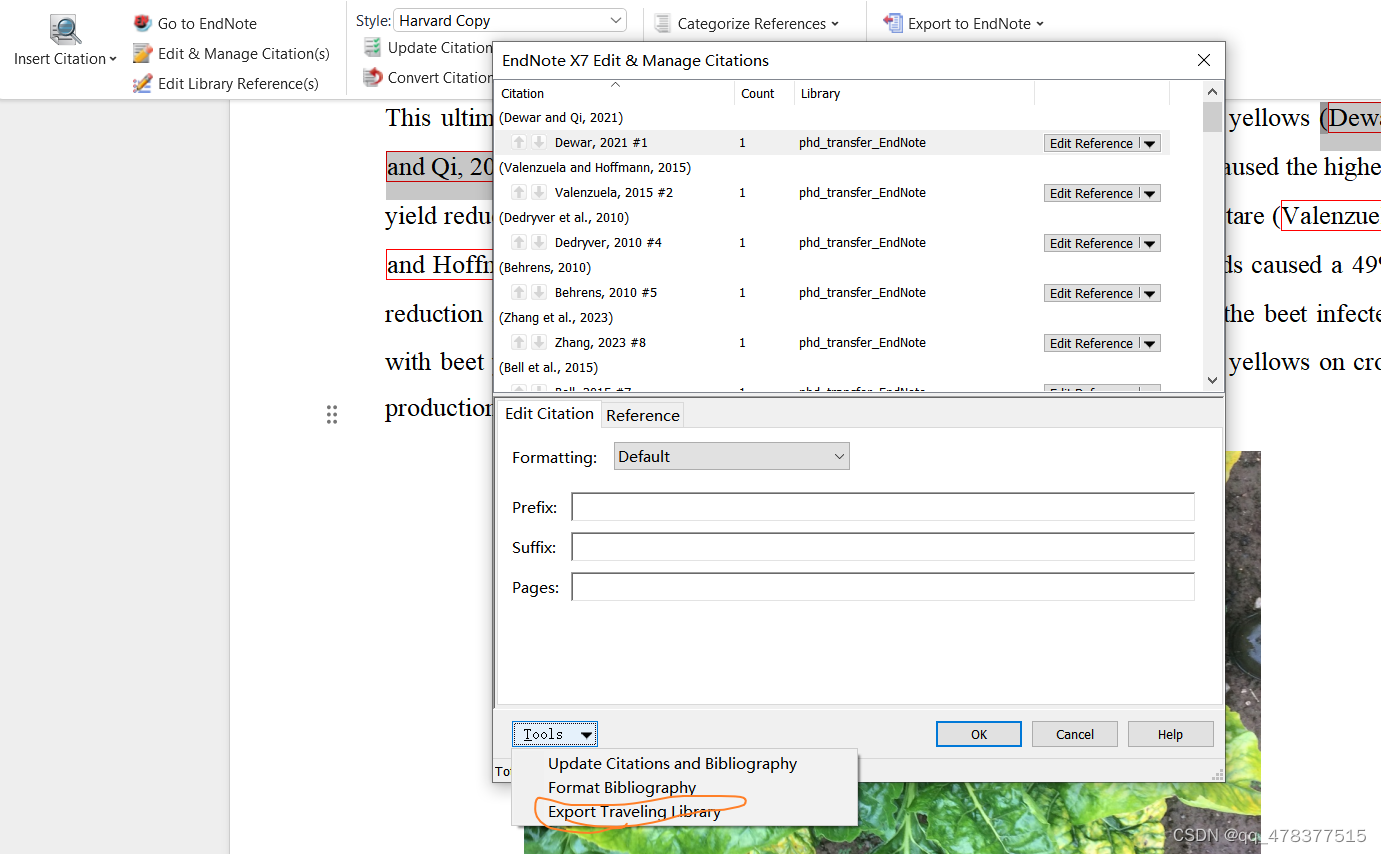Select the Dedryver, 2010 #4 citation row
Viewport: 1381px width, 854px height.
click(832, 242)
